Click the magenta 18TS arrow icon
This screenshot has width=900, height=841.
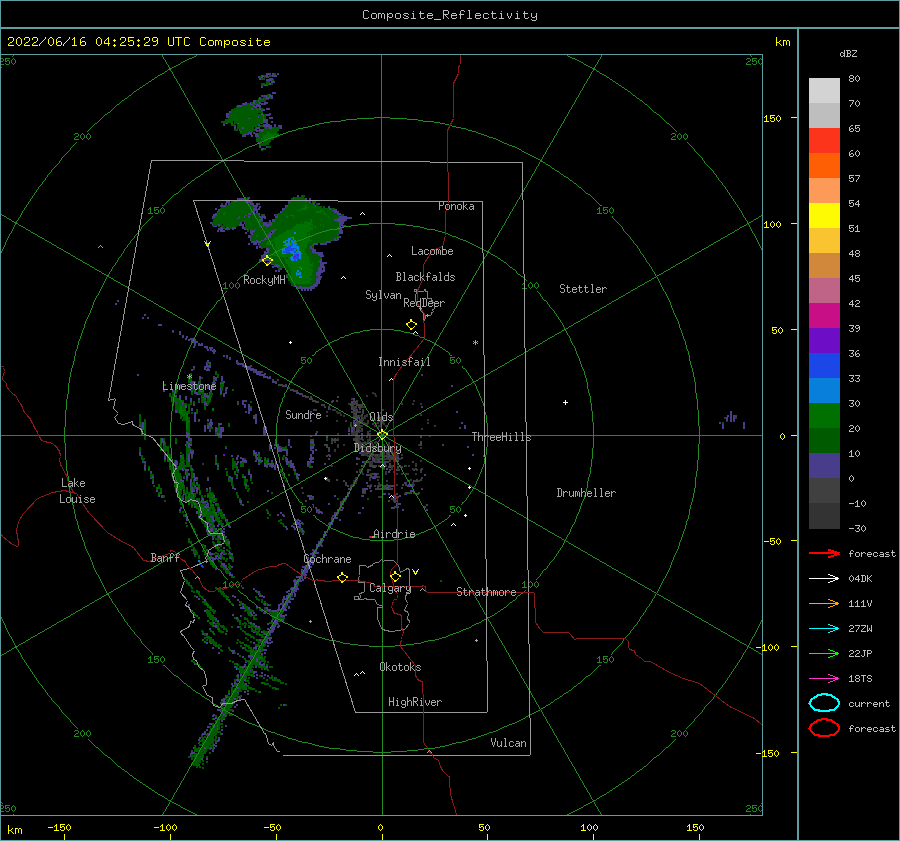824,679
